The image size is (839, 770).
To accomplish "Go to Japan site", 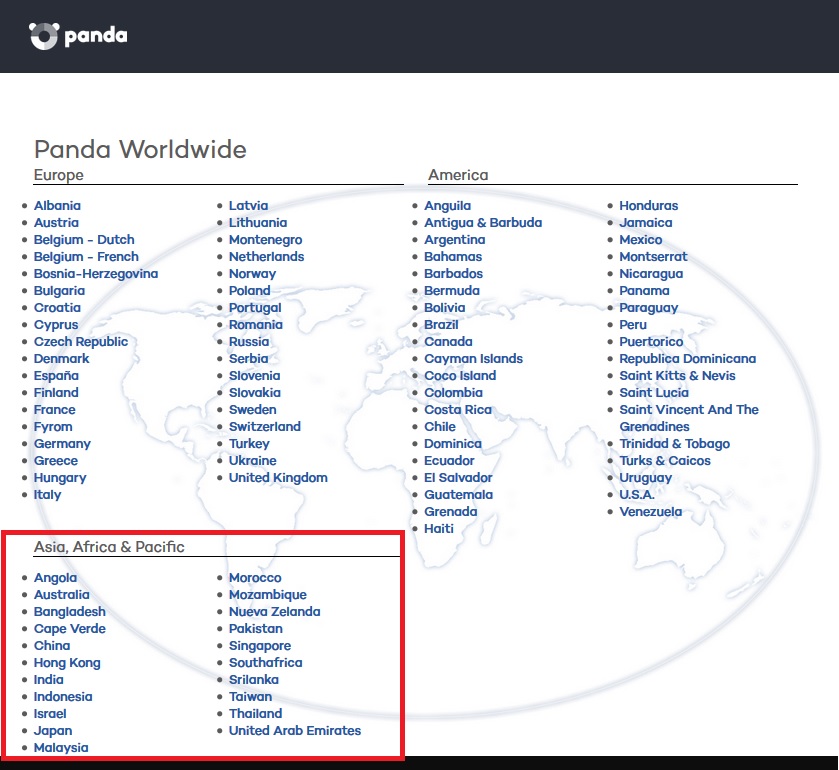I will point(53,731).
